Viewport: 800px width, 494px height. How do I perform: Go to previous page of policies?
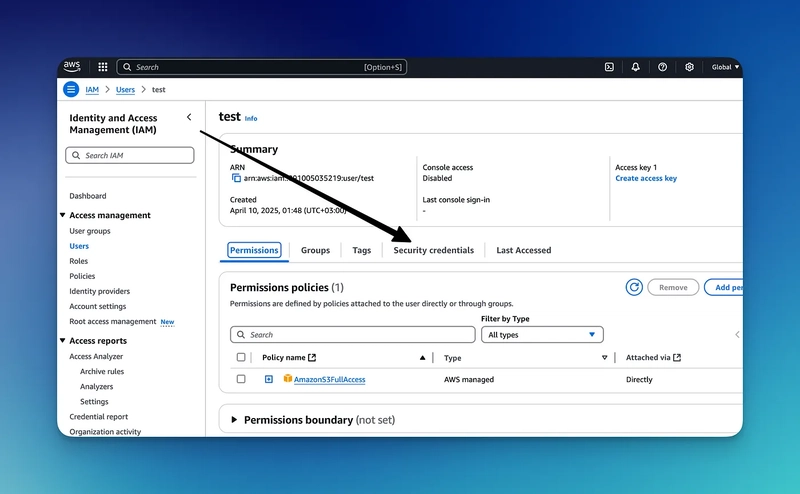[737, 335]
